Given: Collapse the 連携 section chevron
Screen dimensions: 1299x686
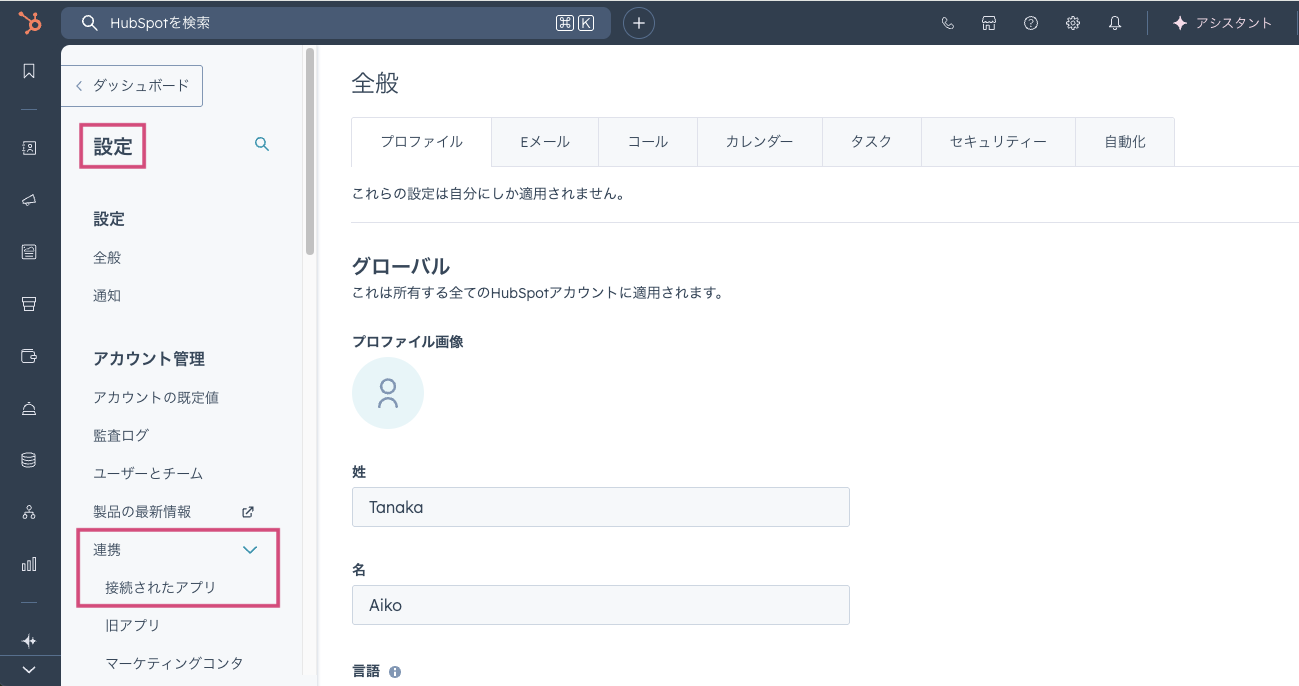Looking at the screenshot, I should [250, 550].
